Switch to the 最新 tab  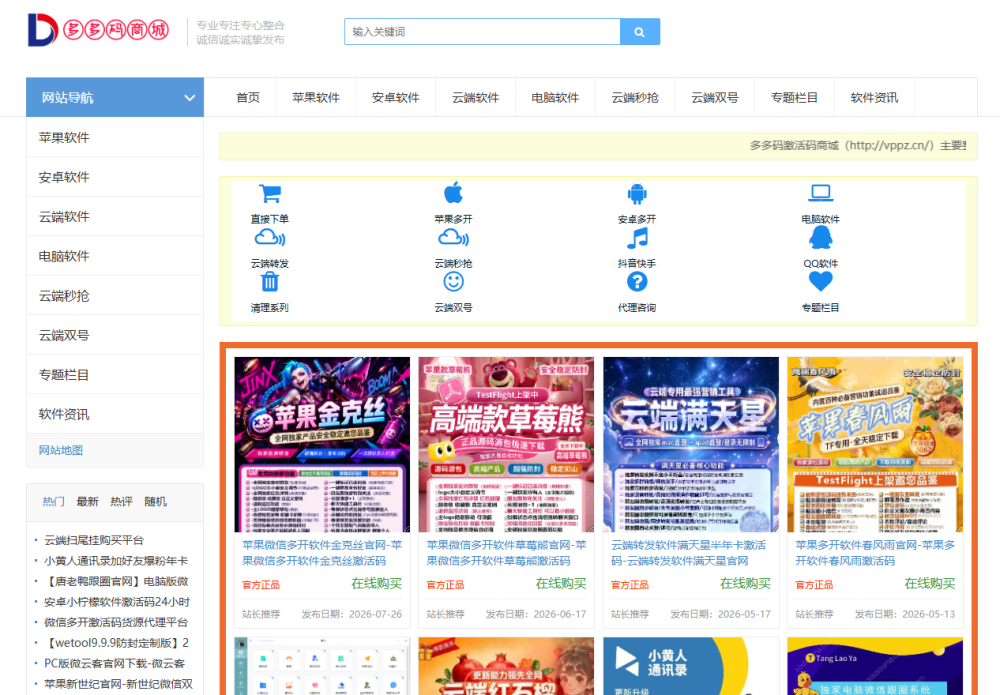tap(87, 502)
